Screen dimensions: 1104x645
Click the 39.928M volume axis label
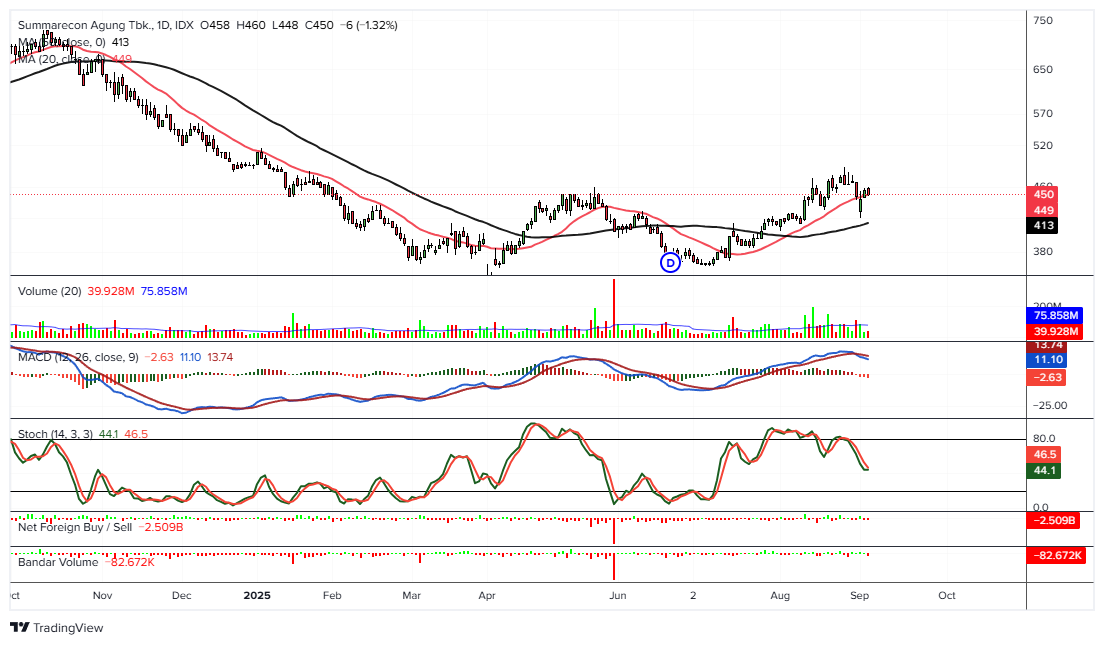pos(1055,331)
